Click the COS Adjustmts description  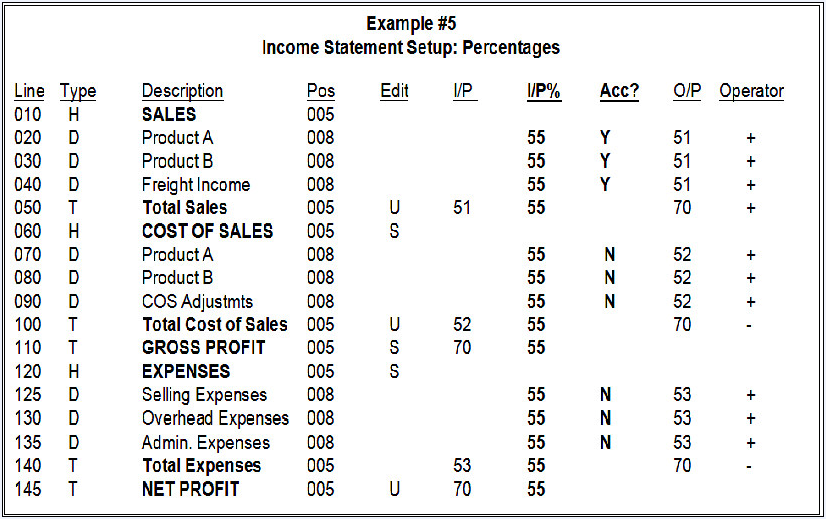(197, 301)
